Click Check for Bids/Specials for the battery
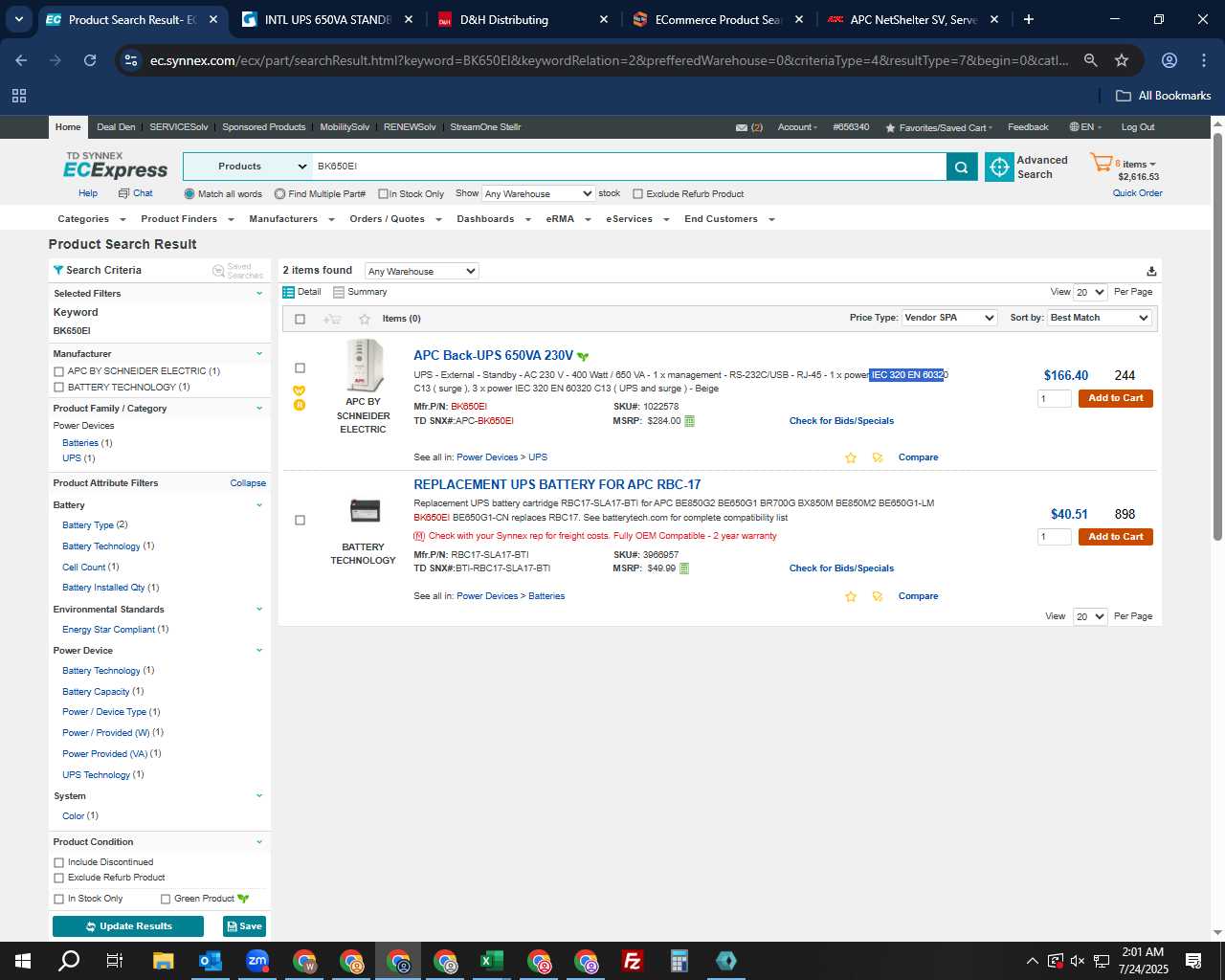This screenshot has height=980, width=1225. point(841,568)
